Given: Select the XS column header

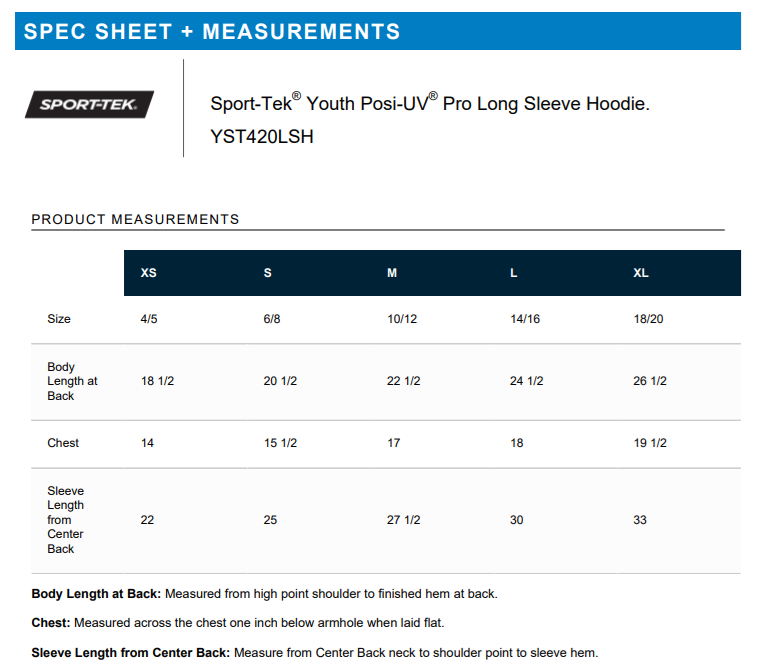Looking at the screenshot, I should (x=148, y=273).
